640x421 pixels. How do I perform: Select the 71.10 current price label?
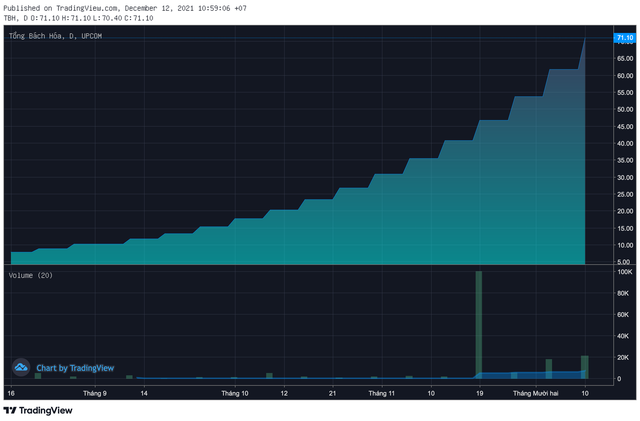coord(624,38)
